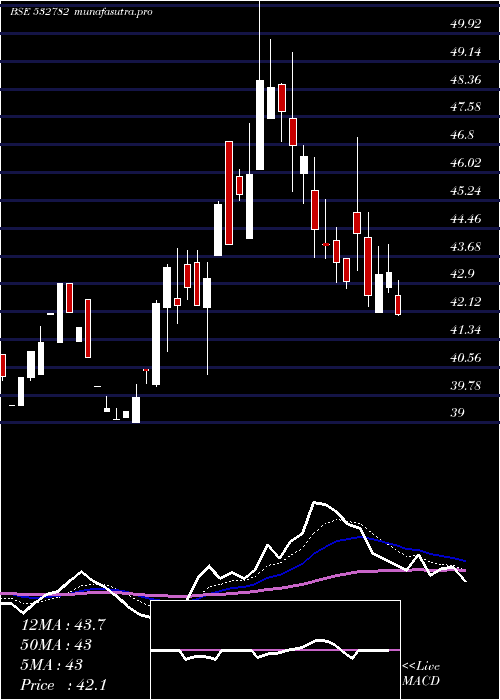500x700 pixels.
Task: Click the munafasutra.pro header text
Action: [x=113, y=12]
